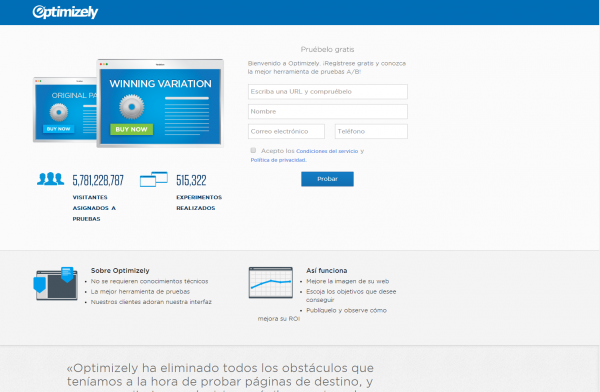
Task: Click "No se requieren conocimientos técnicos" text
Action: 150,281
